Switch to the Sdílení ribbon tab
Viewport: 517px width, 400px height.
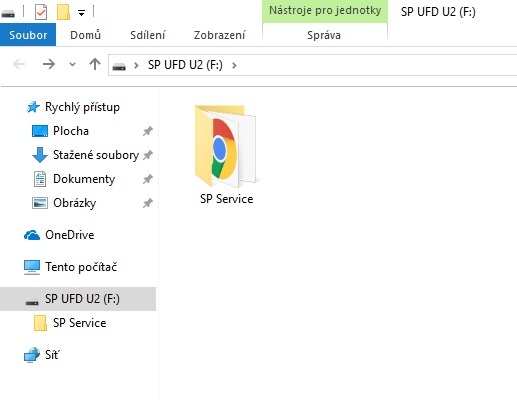point(148,35)
